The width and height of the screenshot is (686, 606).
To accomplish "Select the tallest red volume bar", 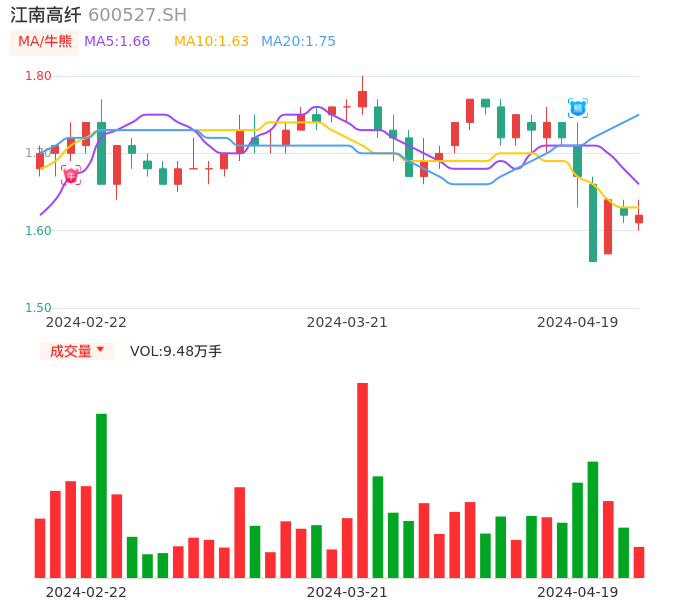I will coord(362,480).
